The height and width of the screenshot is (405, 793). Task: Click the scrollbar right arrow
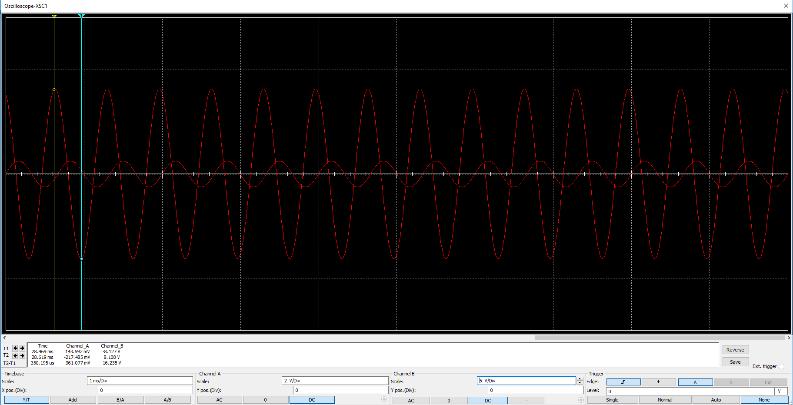(x=786, y=337)
